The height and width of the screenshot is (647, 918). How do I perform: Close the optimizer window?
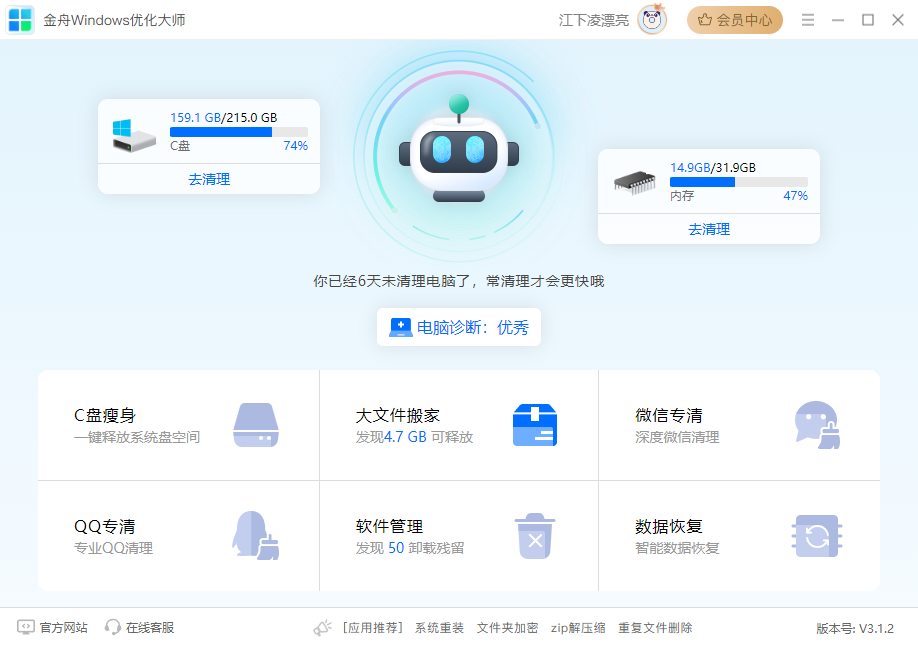(898, 20)
